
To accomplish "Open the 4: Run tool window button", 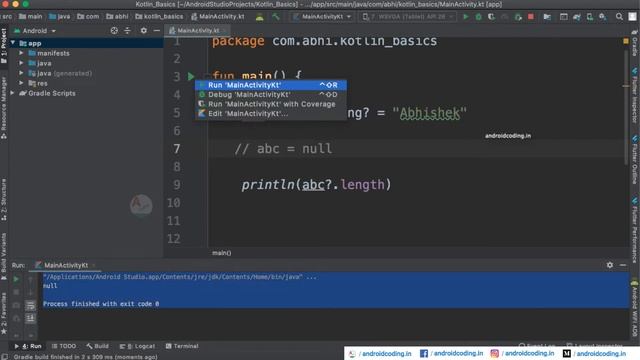I will click(28, 346).
